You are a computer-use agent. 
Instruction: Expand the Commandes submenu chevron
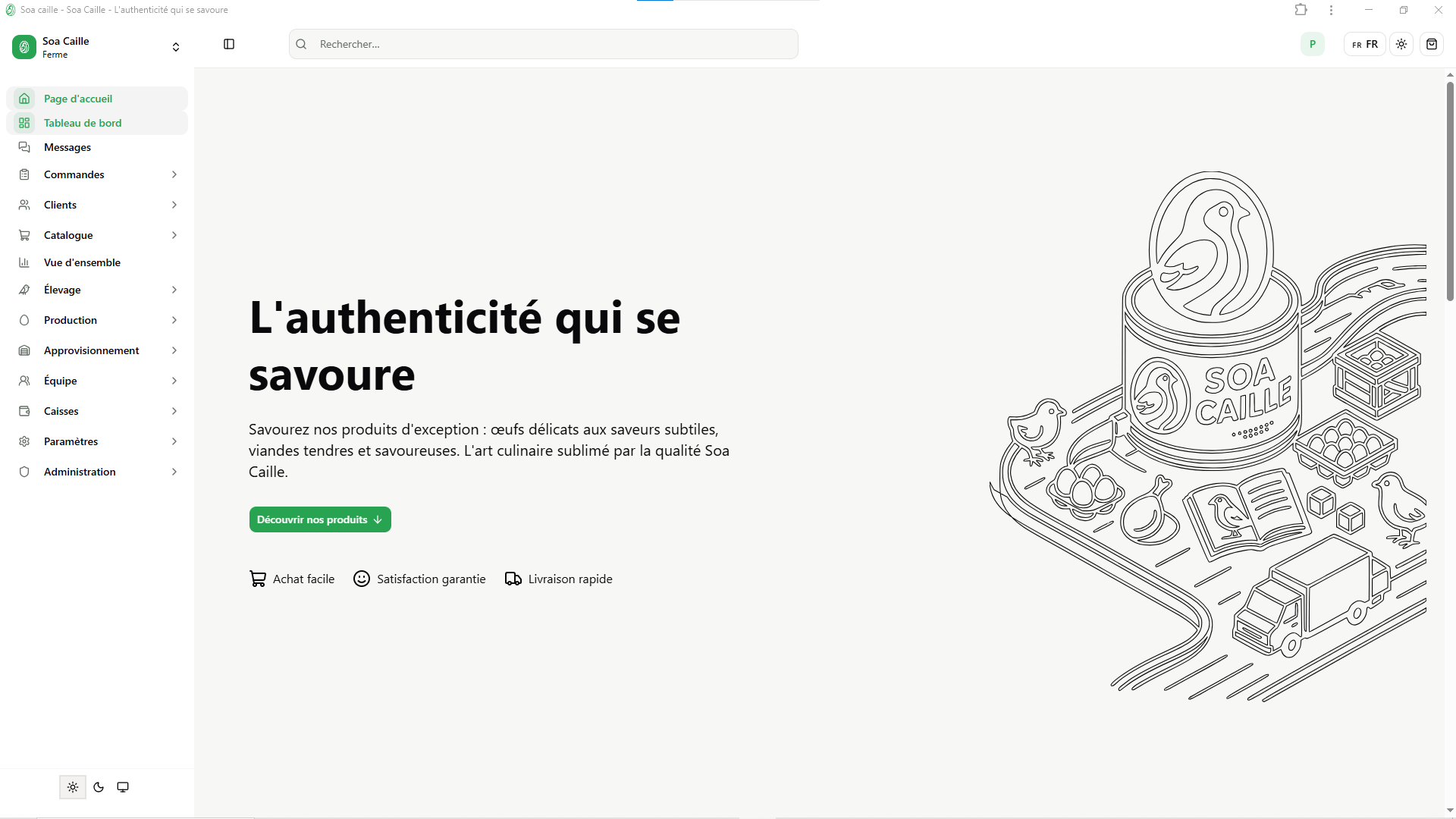(174, 174)
